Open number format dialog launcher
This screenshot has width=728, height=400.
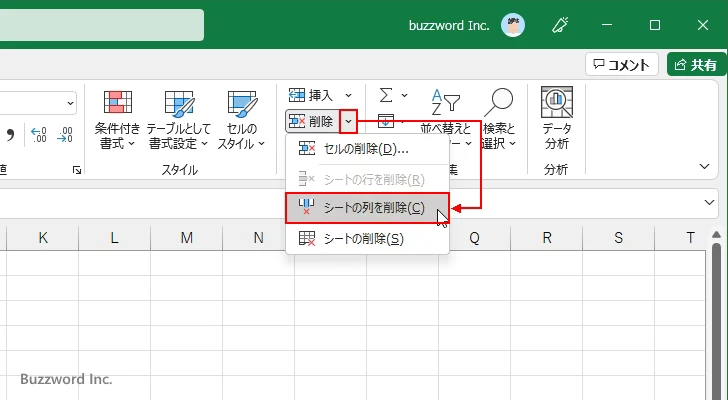[77, 170]
